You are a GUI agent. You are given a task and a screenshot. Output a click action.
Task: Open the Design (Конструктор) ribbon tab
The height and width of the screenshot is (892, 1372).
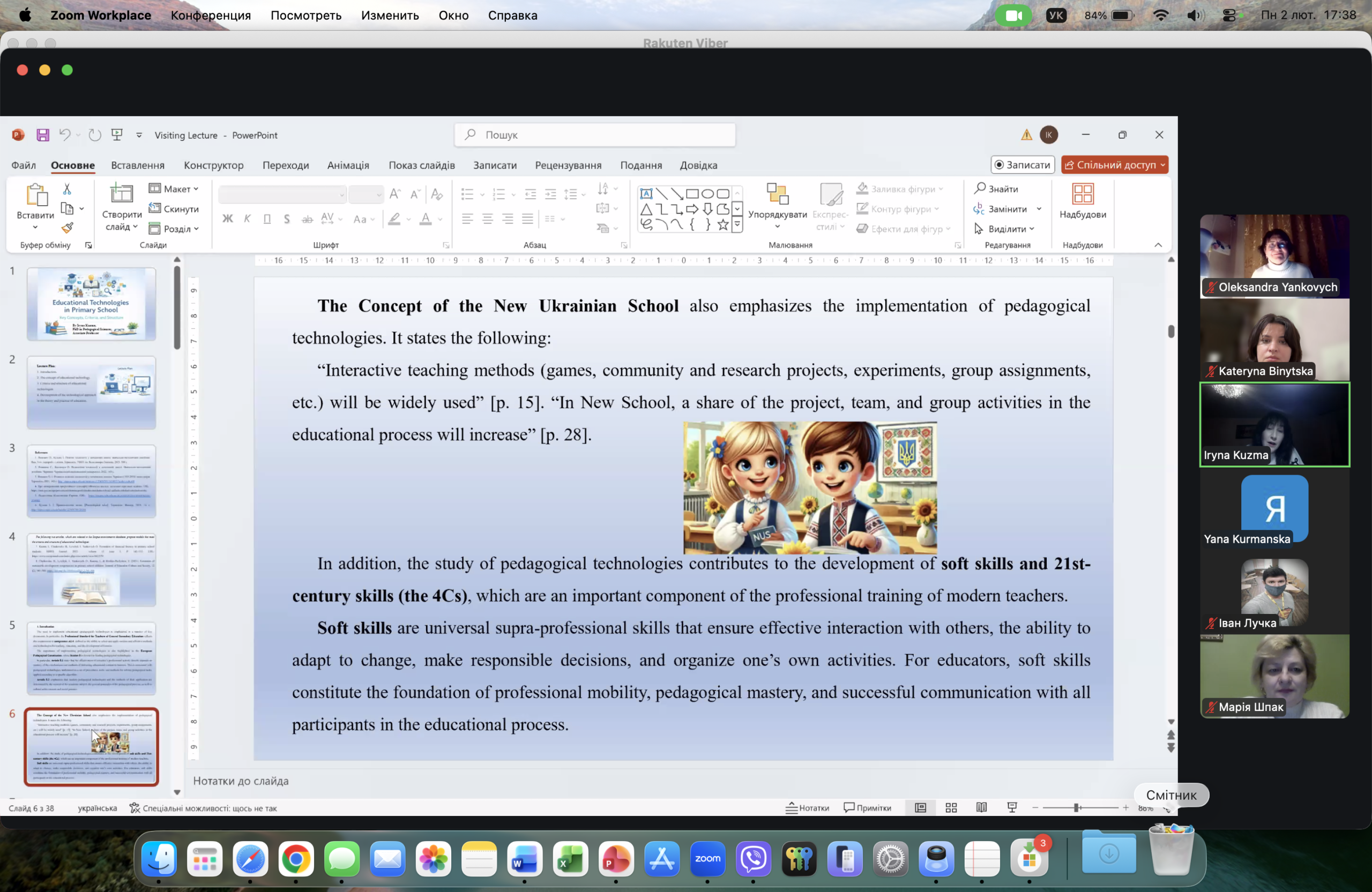[x=213, y=166]
